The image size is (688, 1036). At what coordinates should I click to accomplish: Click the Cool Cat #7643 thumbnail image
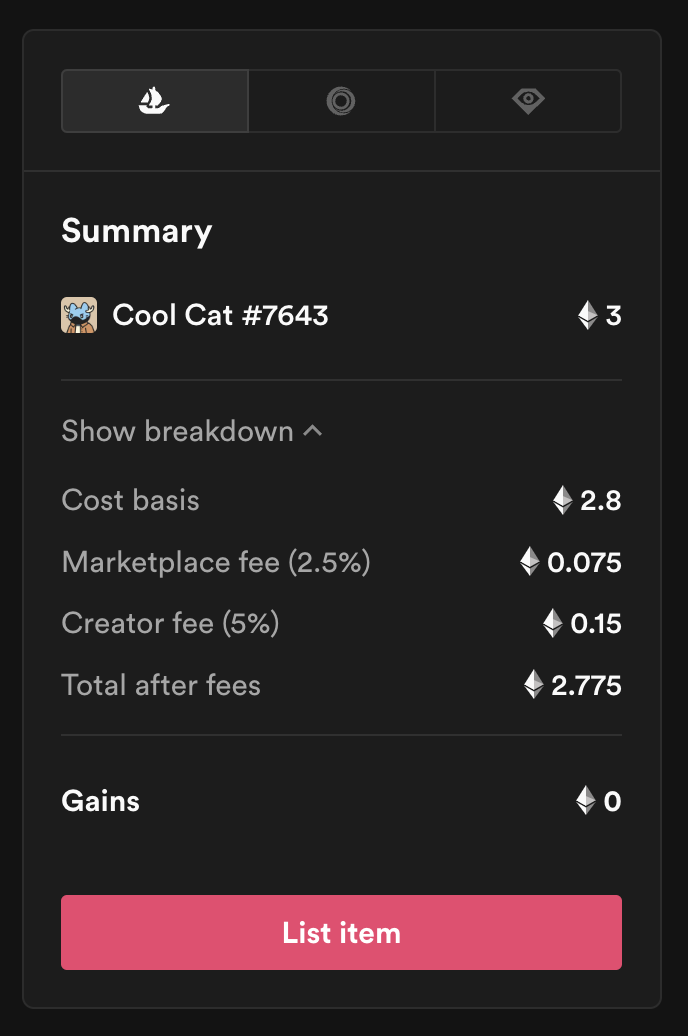tap(79, 315)
